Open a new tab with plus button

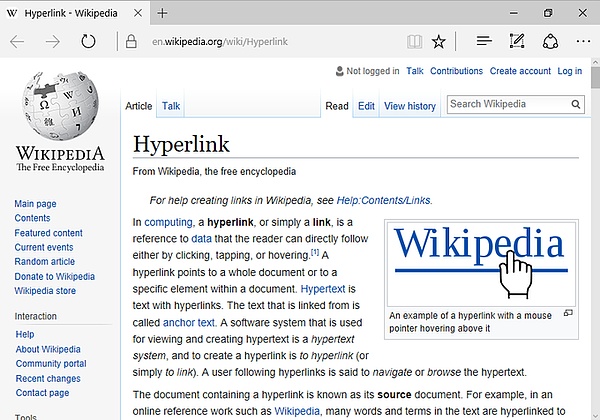click(x=163, y=13)
